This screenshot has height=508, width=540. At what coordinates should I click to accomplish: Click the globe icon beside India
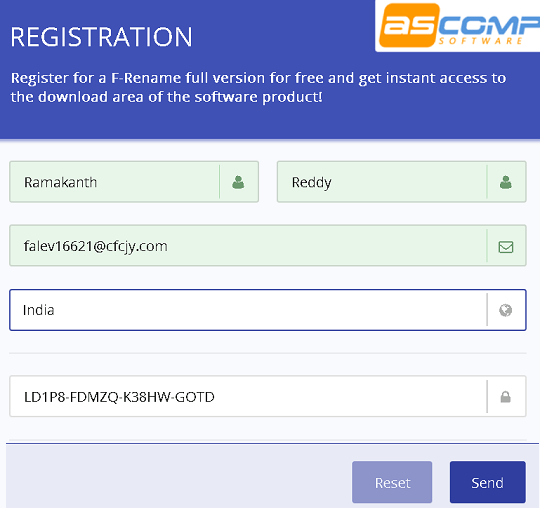(506, 310)
